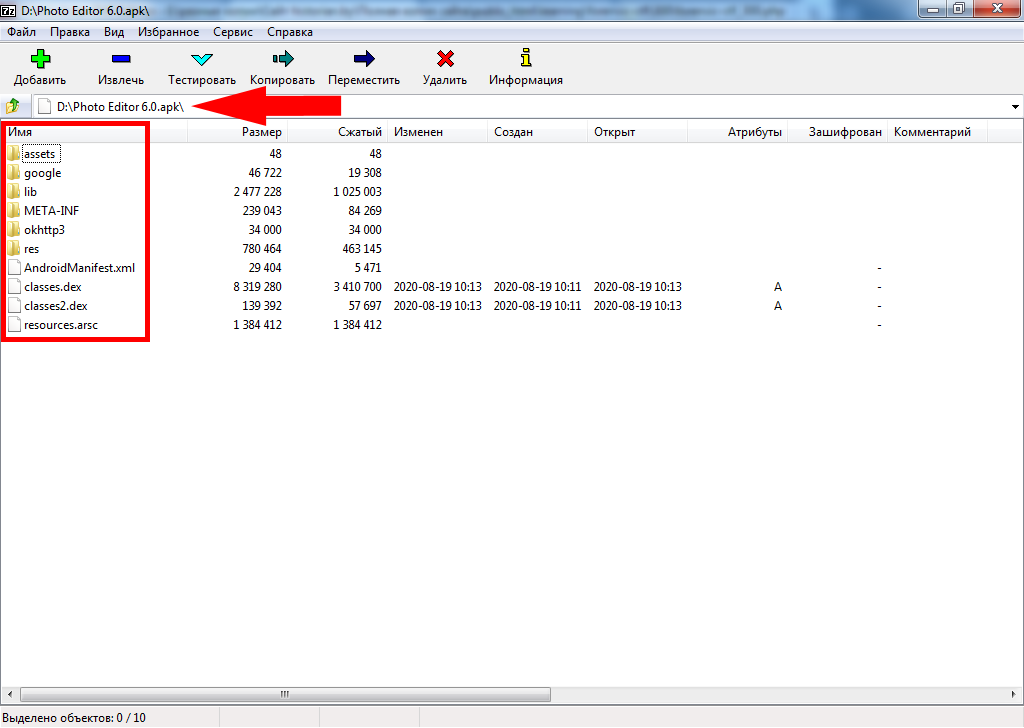Sort by the Размер column header
Viewport: 1024px width, 728px height.
pos(261,132)
